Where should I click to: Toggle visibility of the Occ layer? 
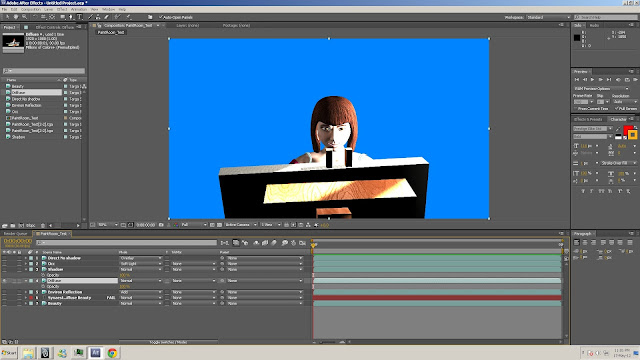(x=4, y=264)
